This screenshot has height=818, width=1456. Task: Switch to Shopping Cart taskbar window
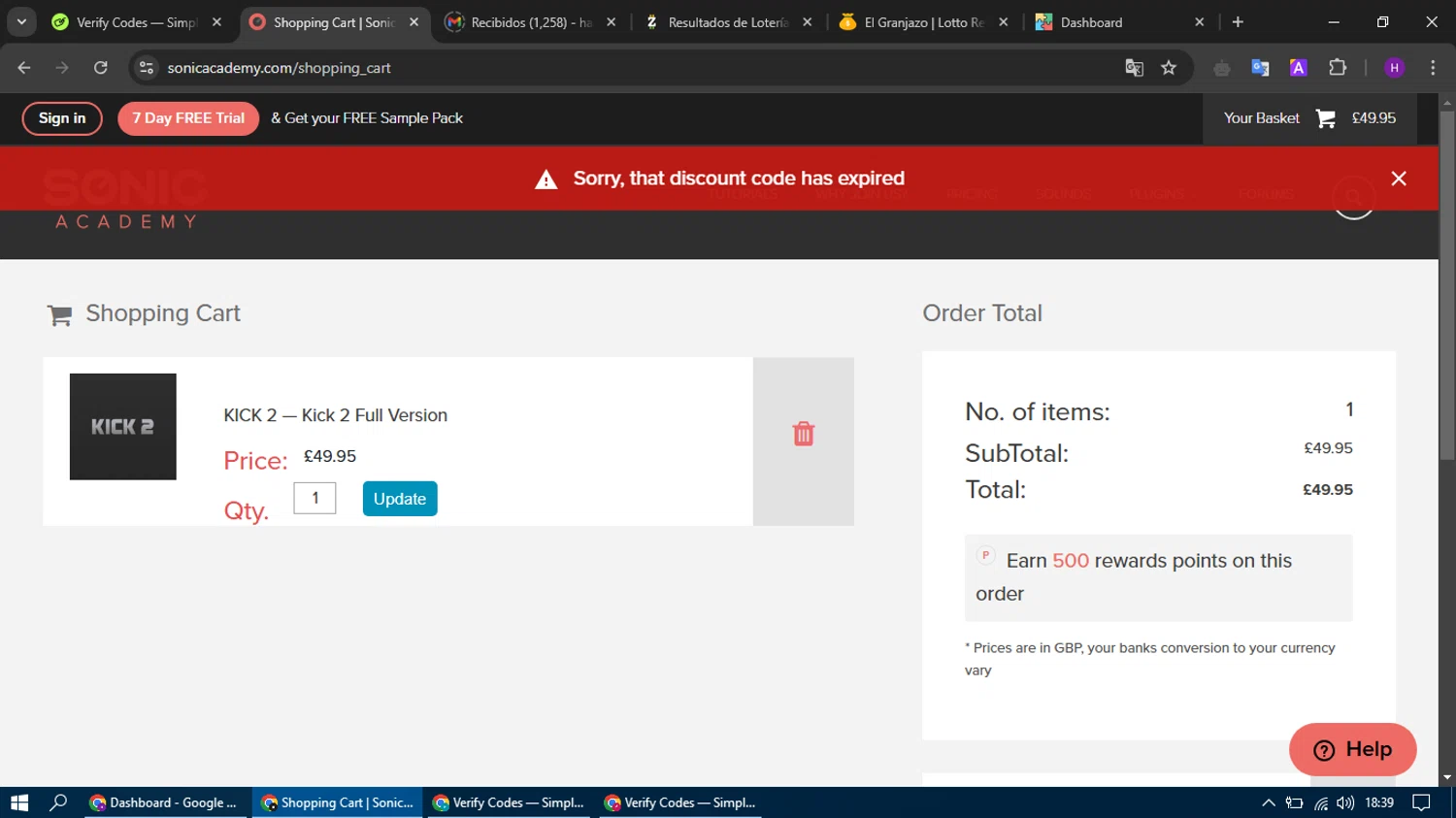click(x=338, y=802)
